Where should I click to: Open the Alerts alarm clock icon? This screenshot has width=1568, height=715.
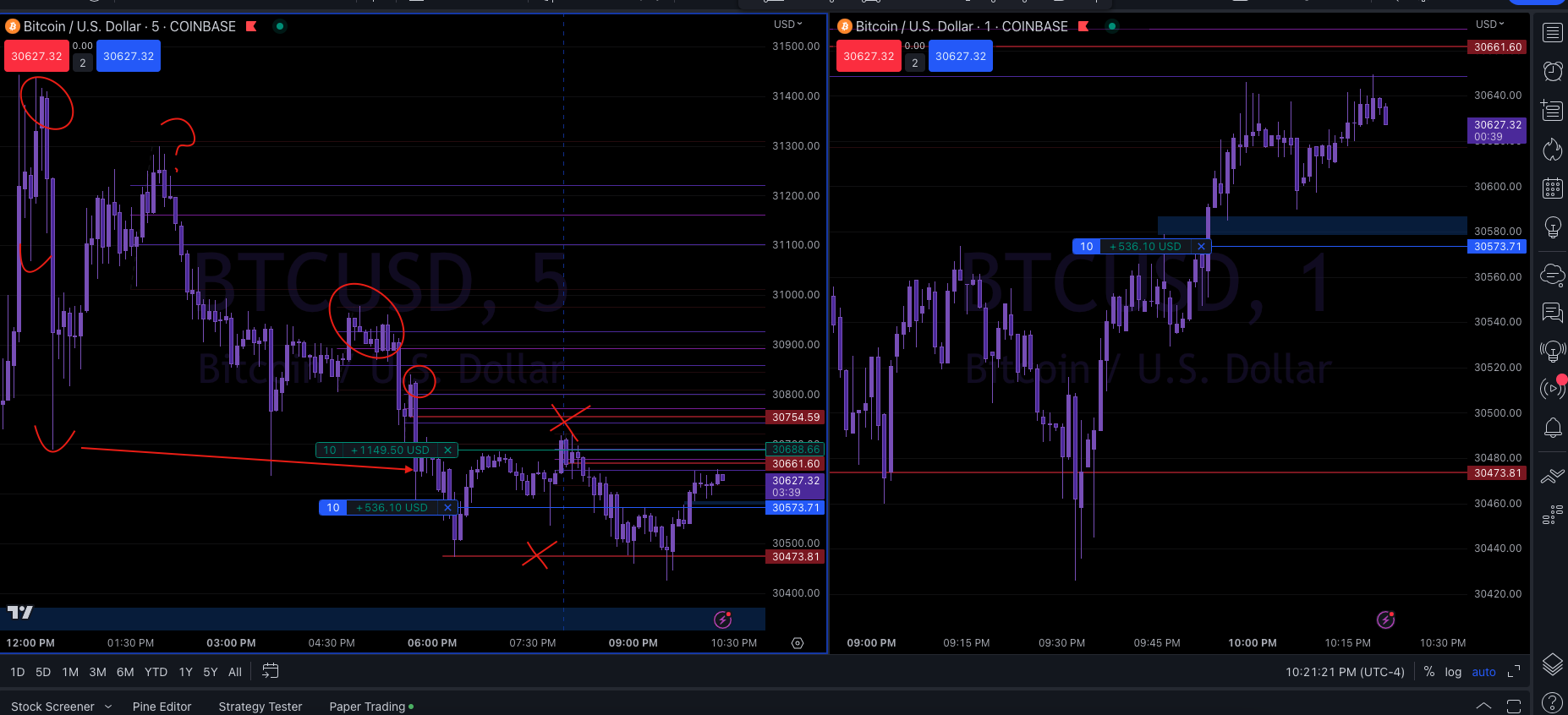click(1552, 71)
